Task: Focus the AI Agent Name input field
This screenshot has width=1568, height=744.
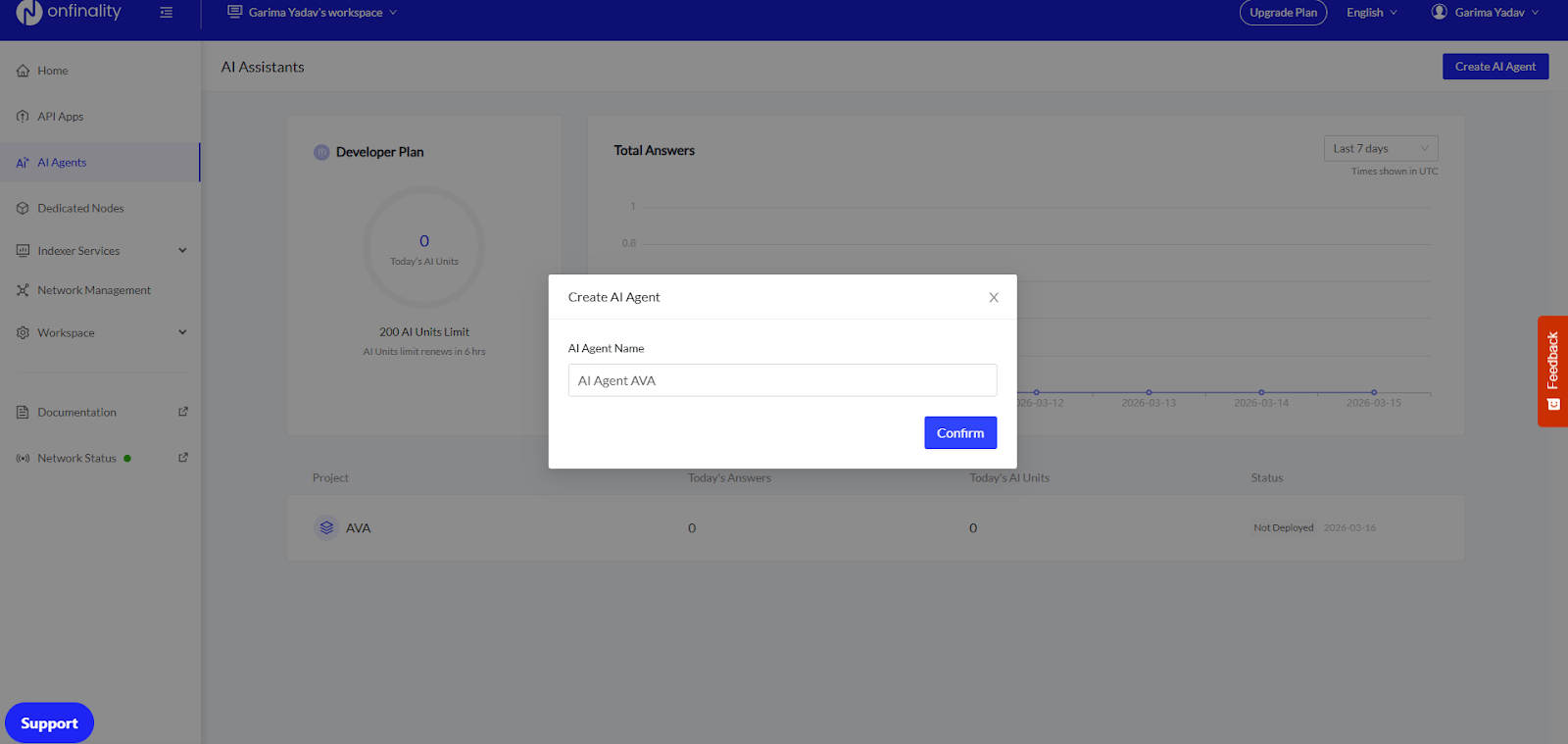Action: coord(782,380)
